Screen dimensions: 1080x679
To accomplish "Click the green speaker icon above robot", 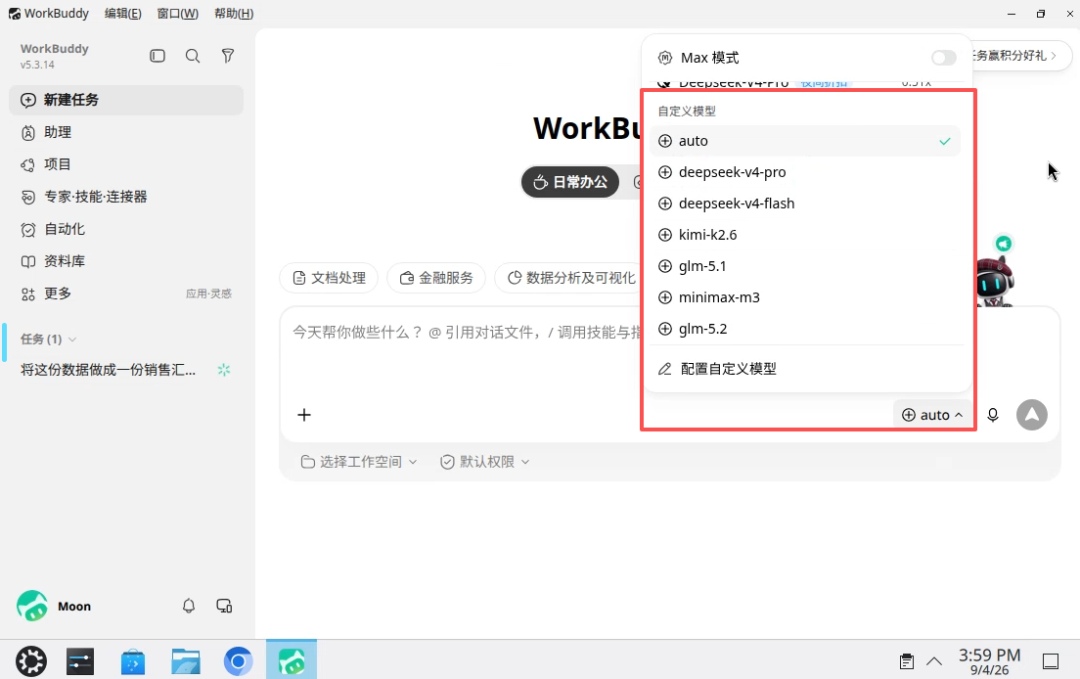I will tap(1004, 243).
